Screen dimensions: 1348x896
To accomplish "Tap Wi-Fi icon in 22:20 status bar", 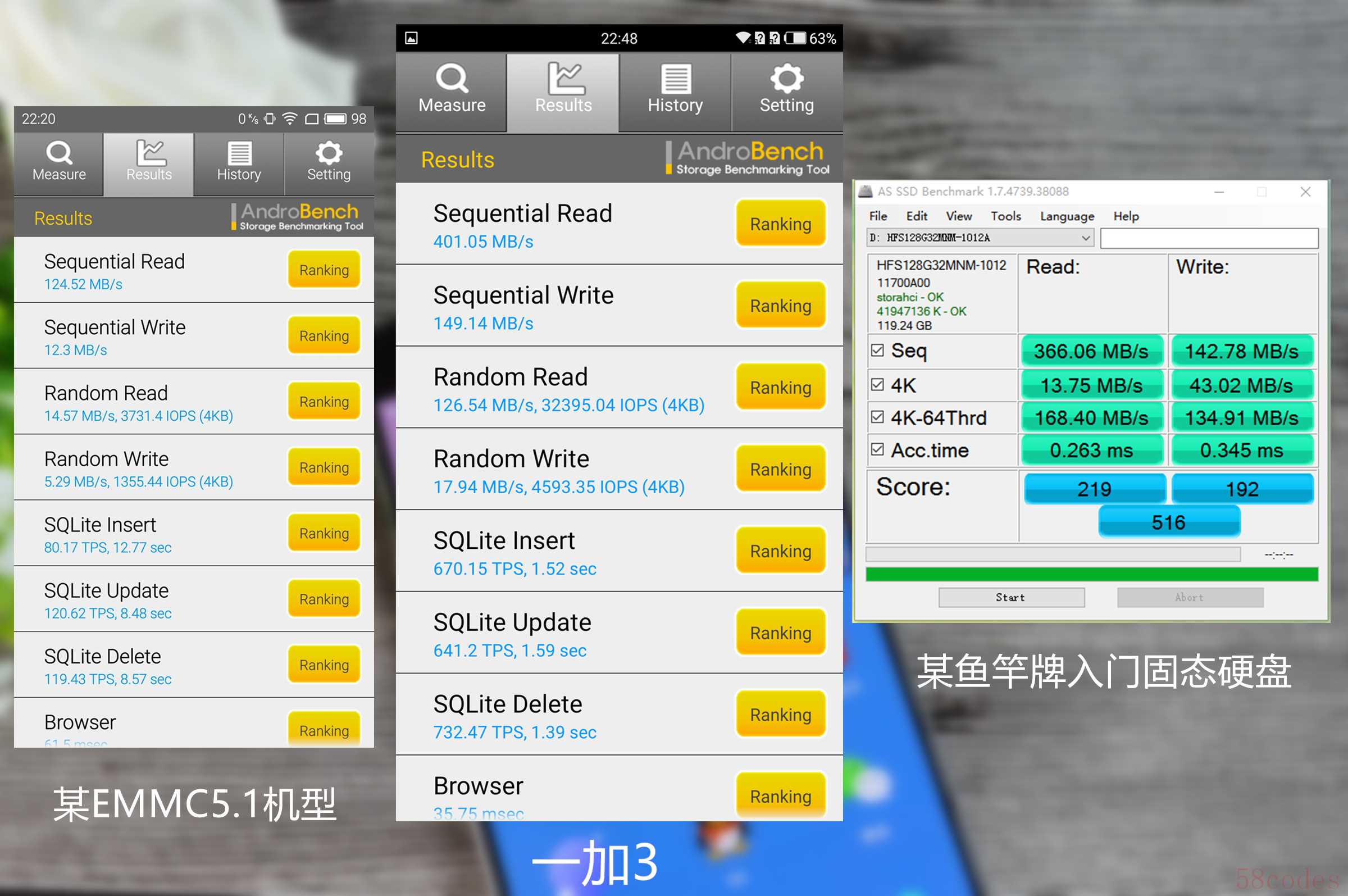I will [x=290, y=119].
